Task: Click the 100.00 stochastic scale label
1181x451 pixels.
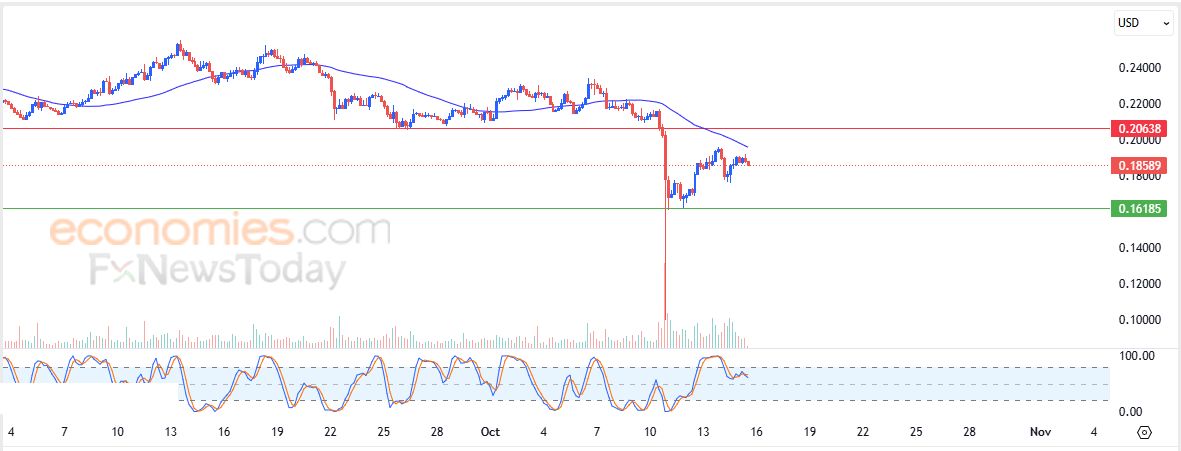Action: (1138, 356)
